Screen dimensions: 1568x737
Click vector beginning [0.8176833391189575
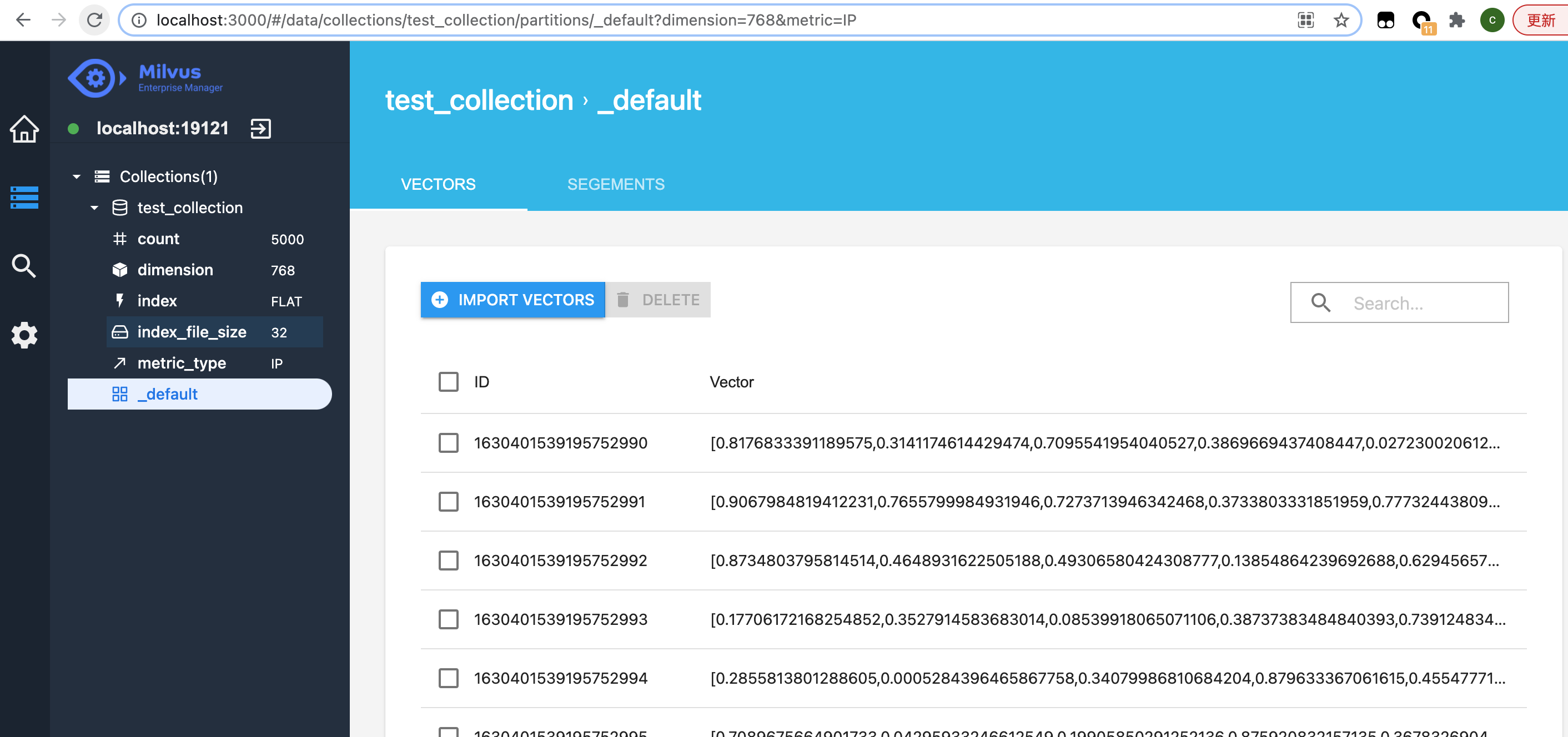(1105, 443)
